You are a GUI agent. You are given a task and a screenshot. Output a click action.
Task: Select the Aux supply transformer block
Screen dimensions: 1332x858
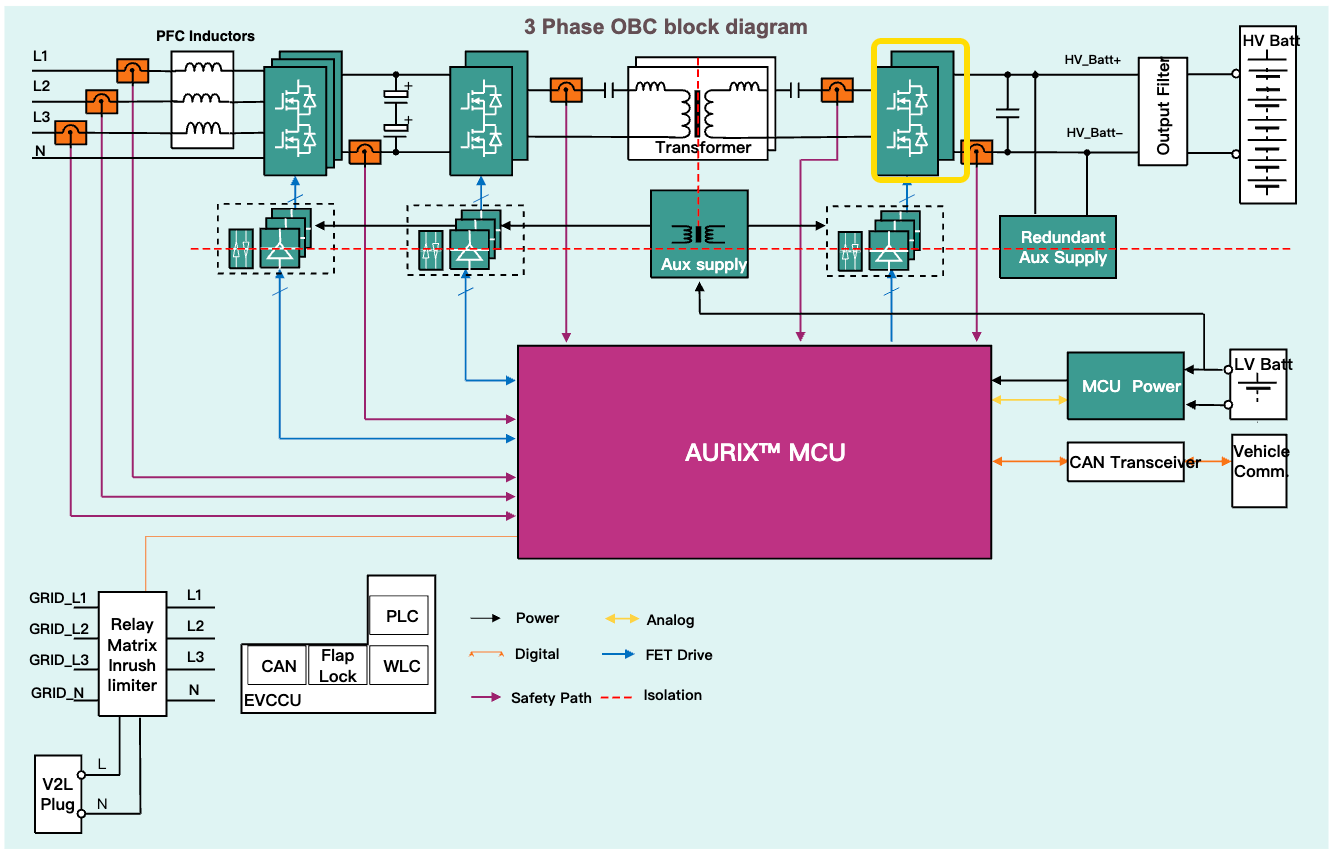699,234
